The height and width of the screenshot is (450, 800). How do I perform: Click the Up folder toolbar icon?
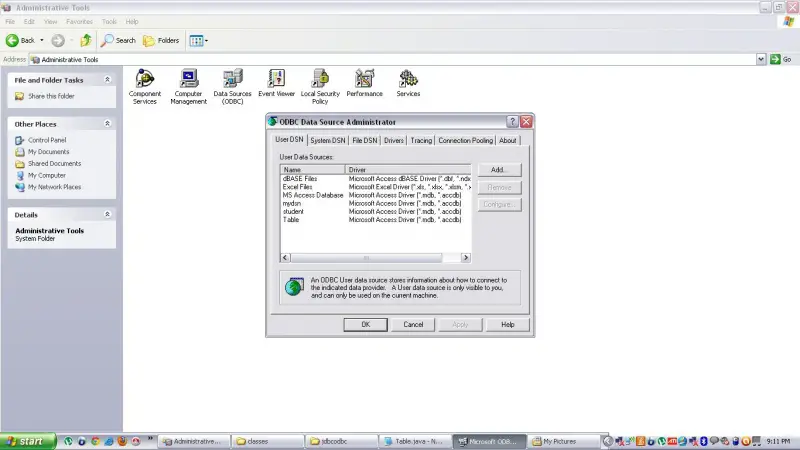86,40
